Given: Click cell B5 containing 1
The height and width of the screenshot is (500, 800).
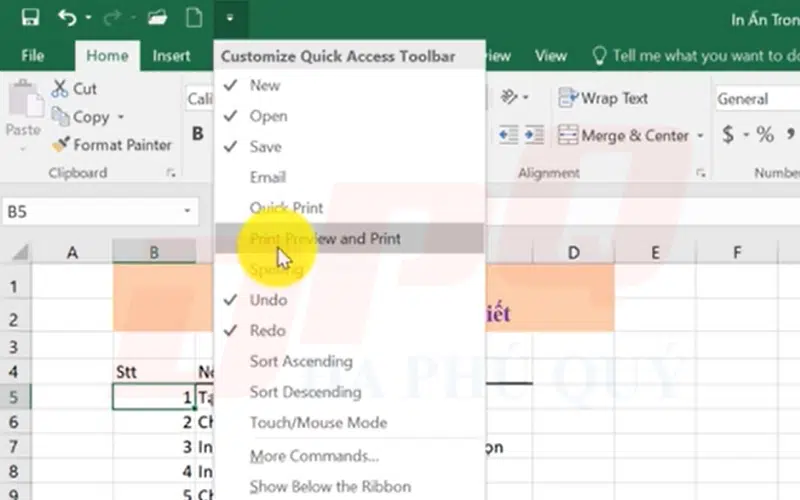Looking at the screenshot, I should 154,397.
